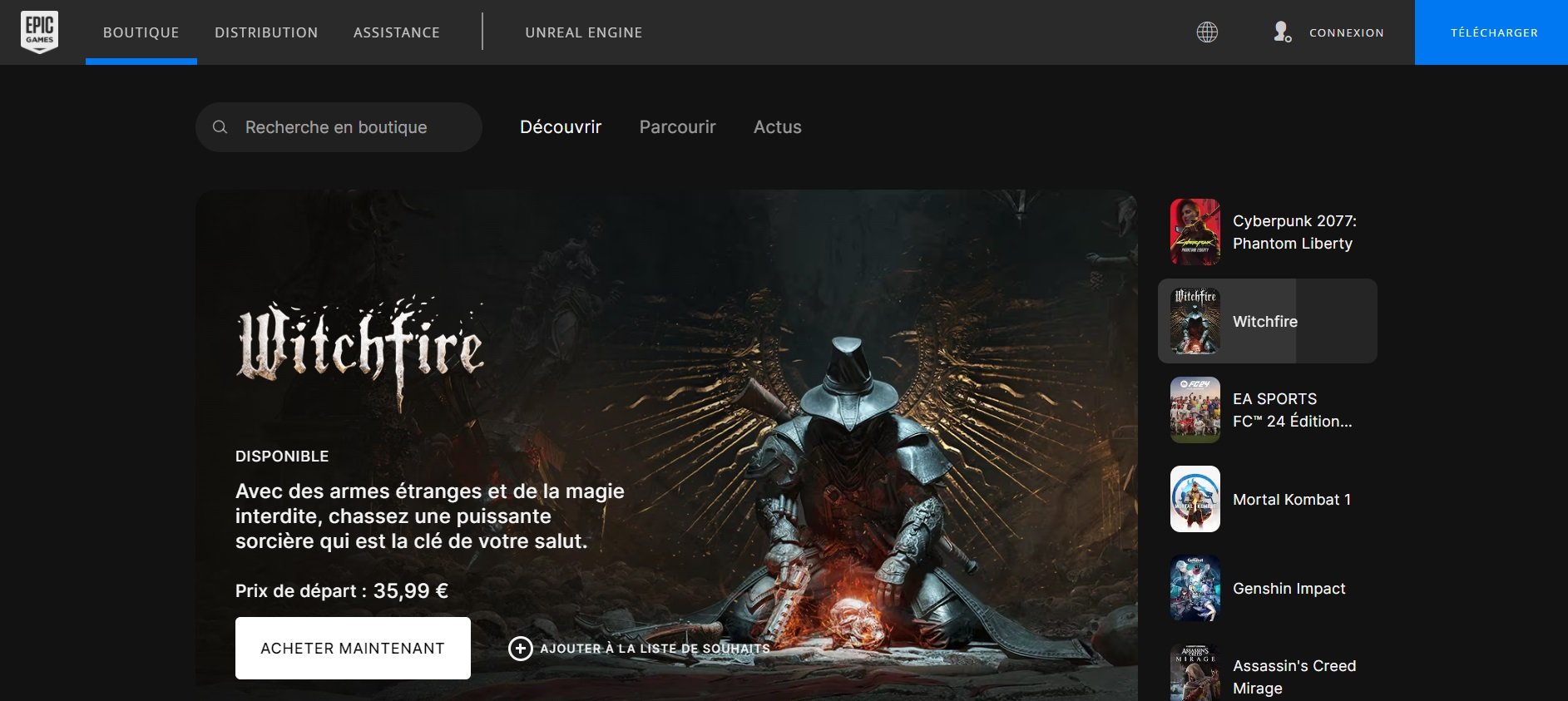Open EA Sports FC 24 cover thumbnail
Screen dimensions: 1568x701
pos(1195,410)
